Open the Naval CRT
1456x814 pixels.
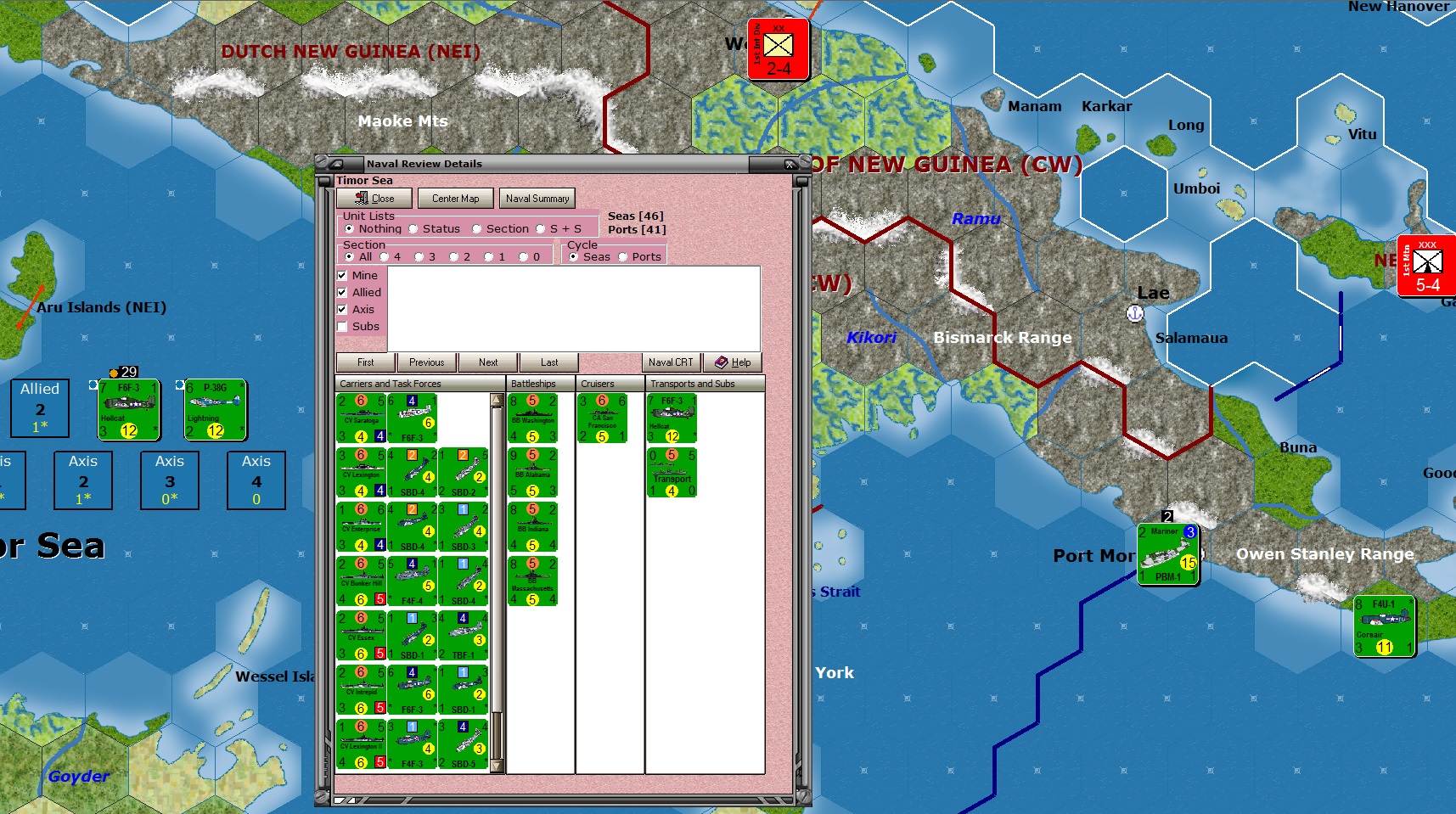tap(671, 362)
